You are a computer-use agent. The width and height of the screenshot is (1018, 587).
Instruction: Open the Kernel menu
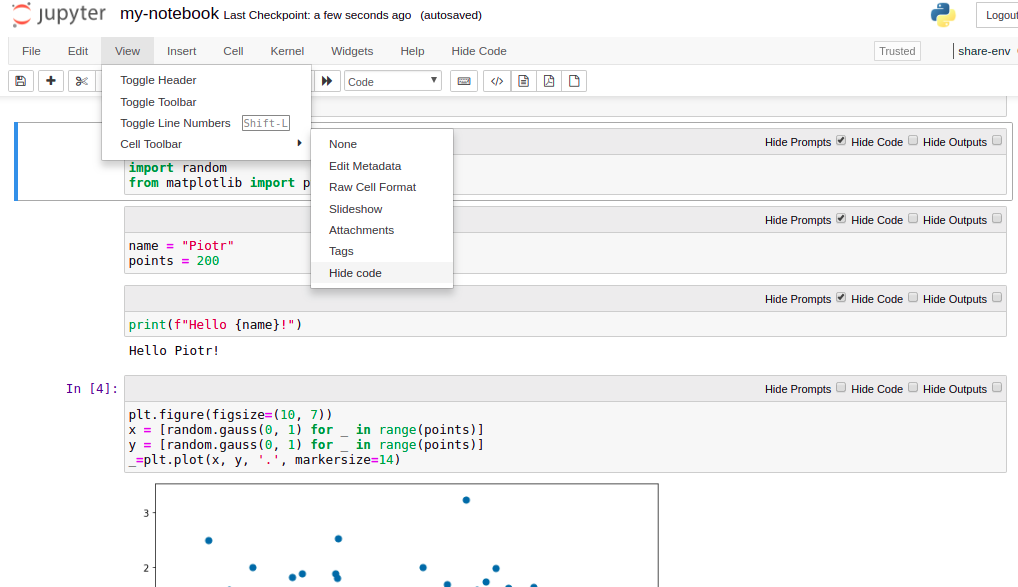point(287,51)
